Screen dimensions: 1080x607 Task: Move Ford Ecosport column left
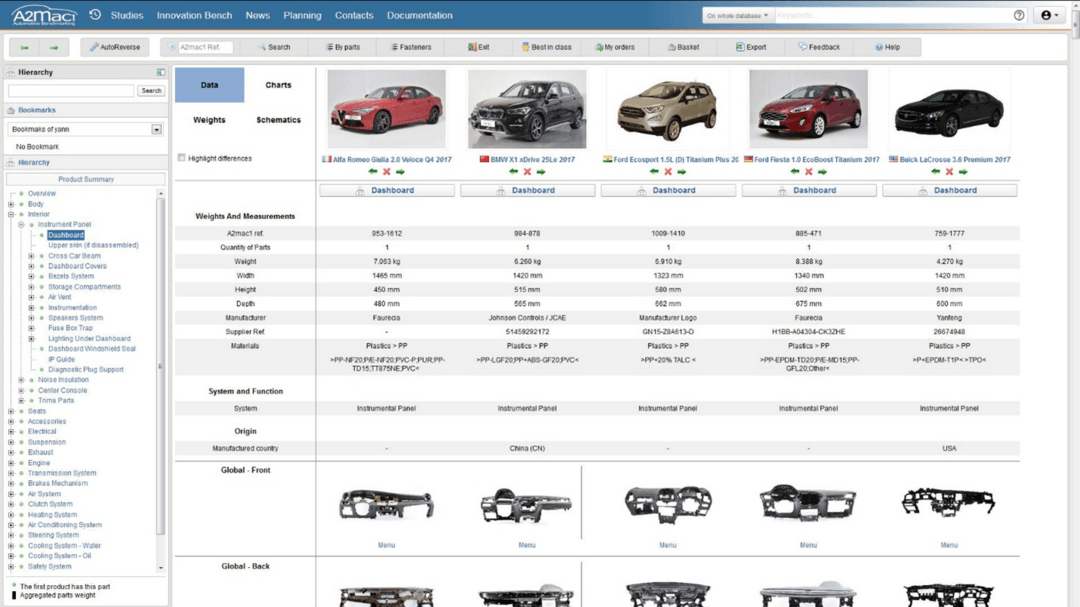654,172
